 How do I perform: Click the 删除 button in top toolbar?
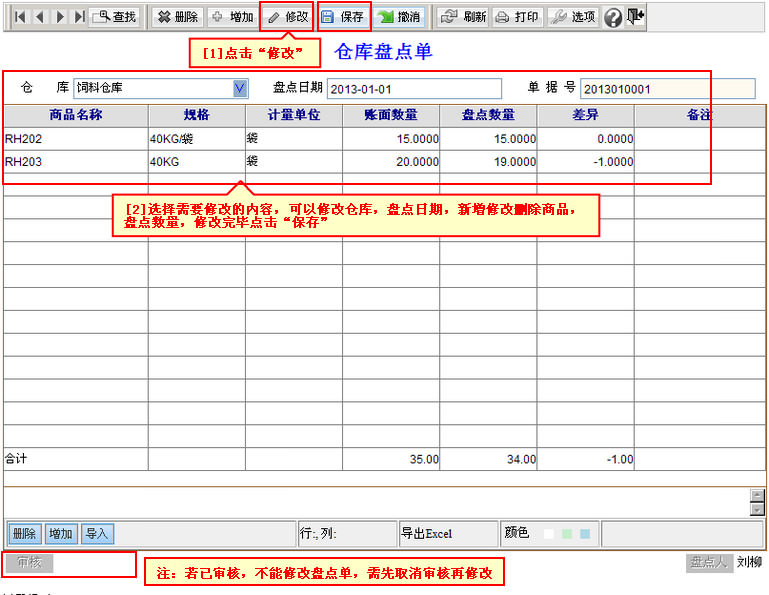[177, 17]
